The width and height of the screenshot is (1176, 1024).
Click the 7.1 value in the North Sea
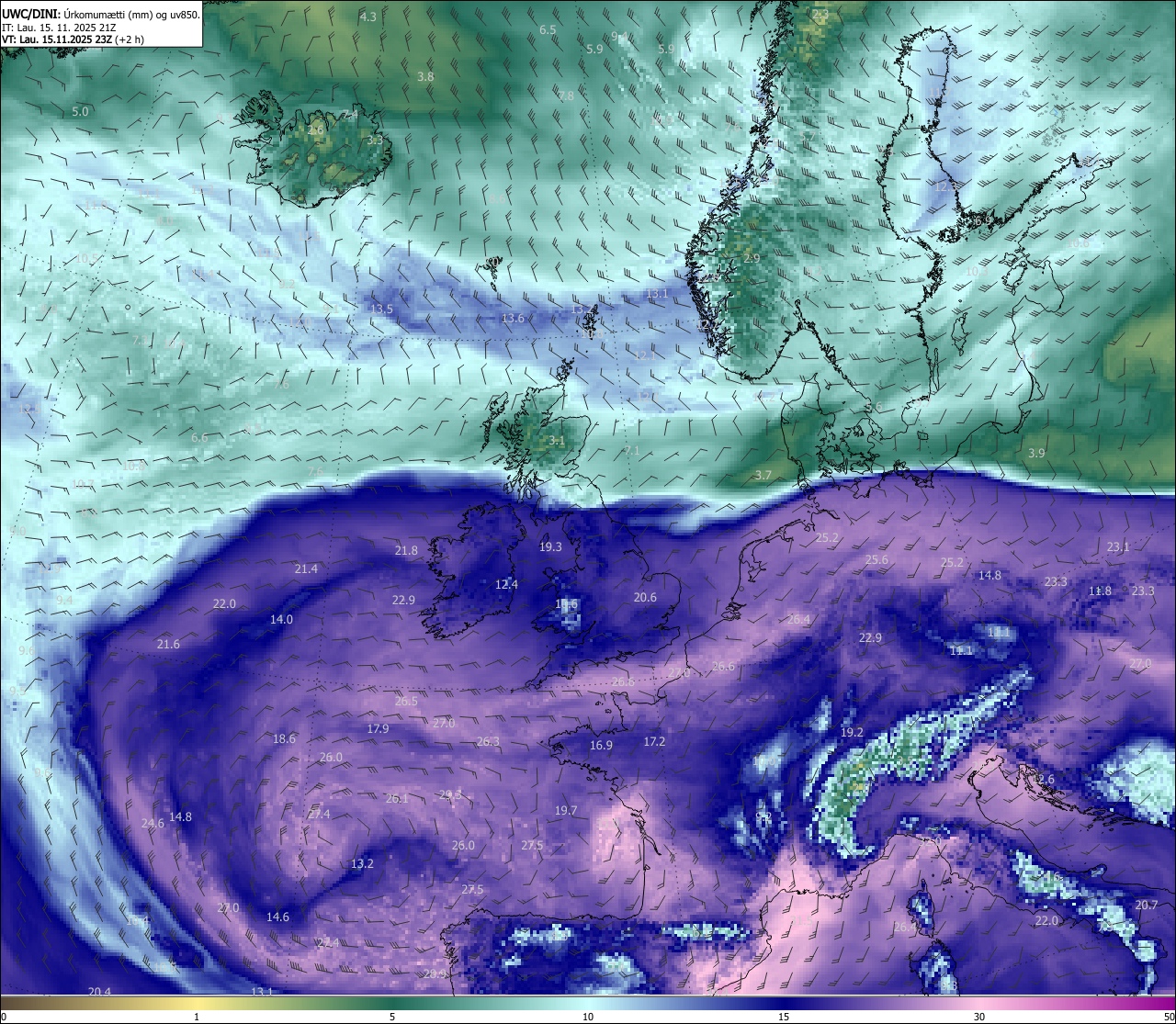631,450
